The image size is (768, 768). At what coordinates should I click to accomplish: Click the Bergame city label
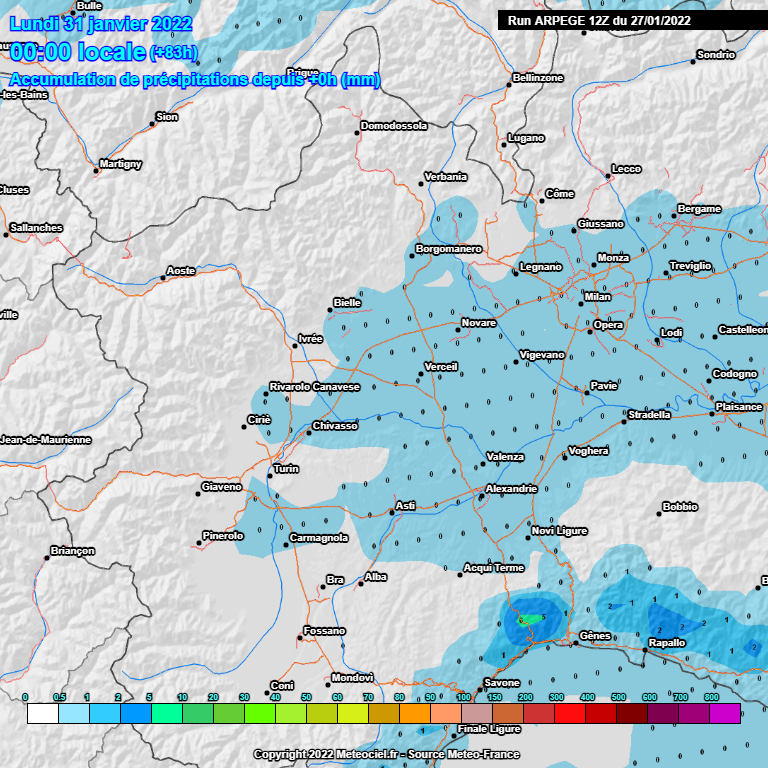pos(699,209)
